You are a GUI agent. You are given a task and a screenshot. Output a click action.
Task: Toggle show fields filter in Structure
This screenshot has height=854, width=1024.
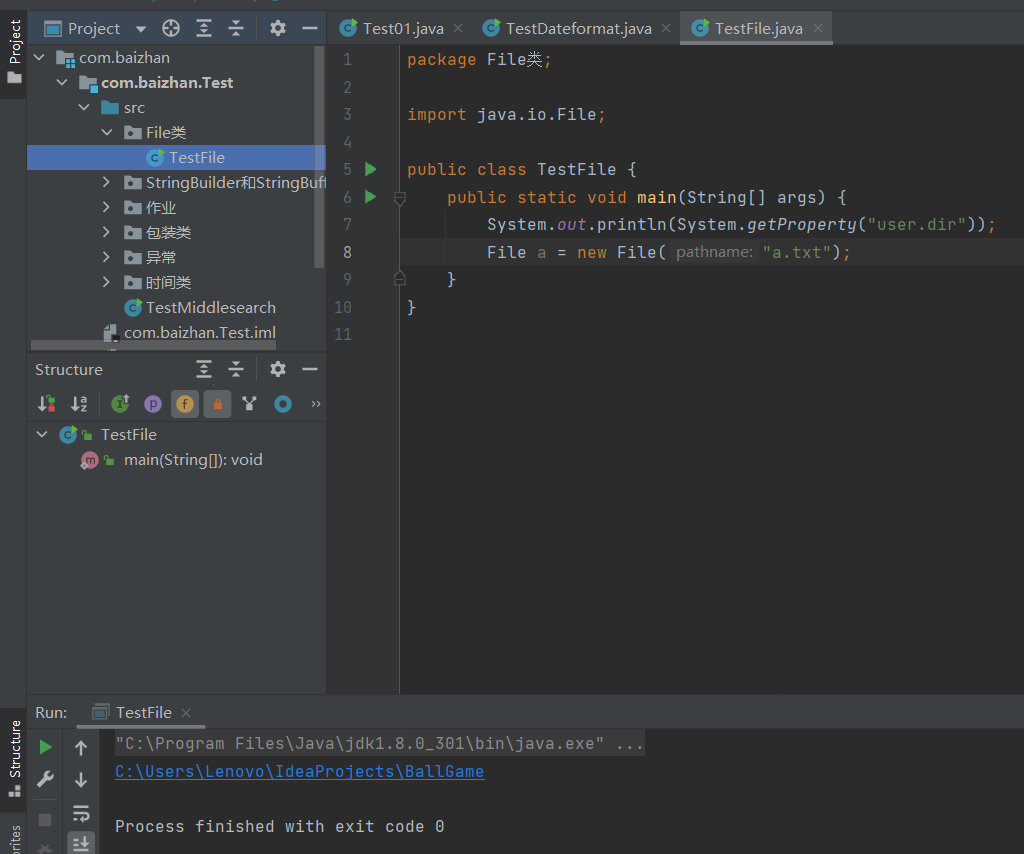coord(185,404)
